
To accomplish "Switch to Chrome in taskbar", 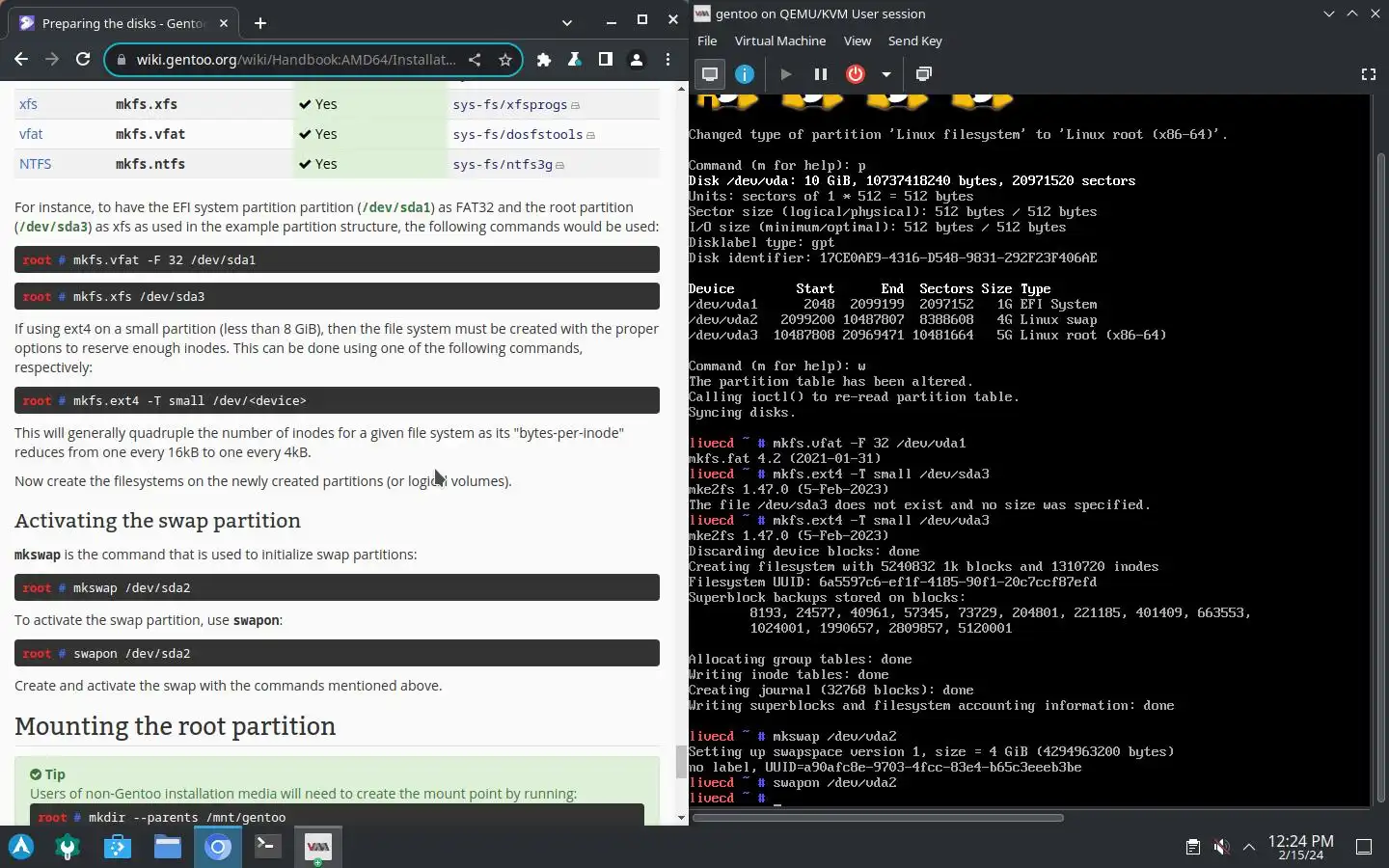I will [x=218, y=847].
